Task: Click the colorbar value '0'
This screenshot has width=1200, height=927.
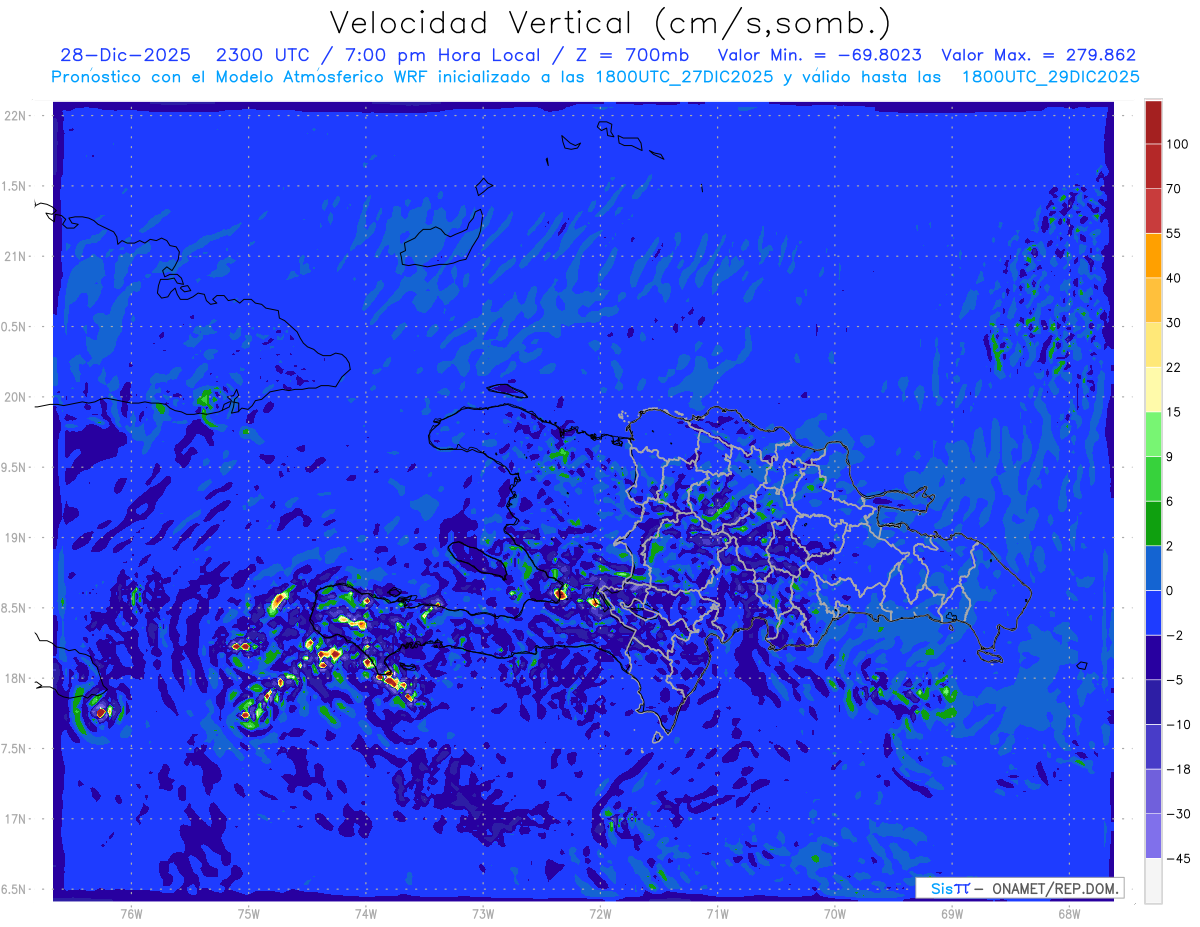Action: tap(1171, 590)
